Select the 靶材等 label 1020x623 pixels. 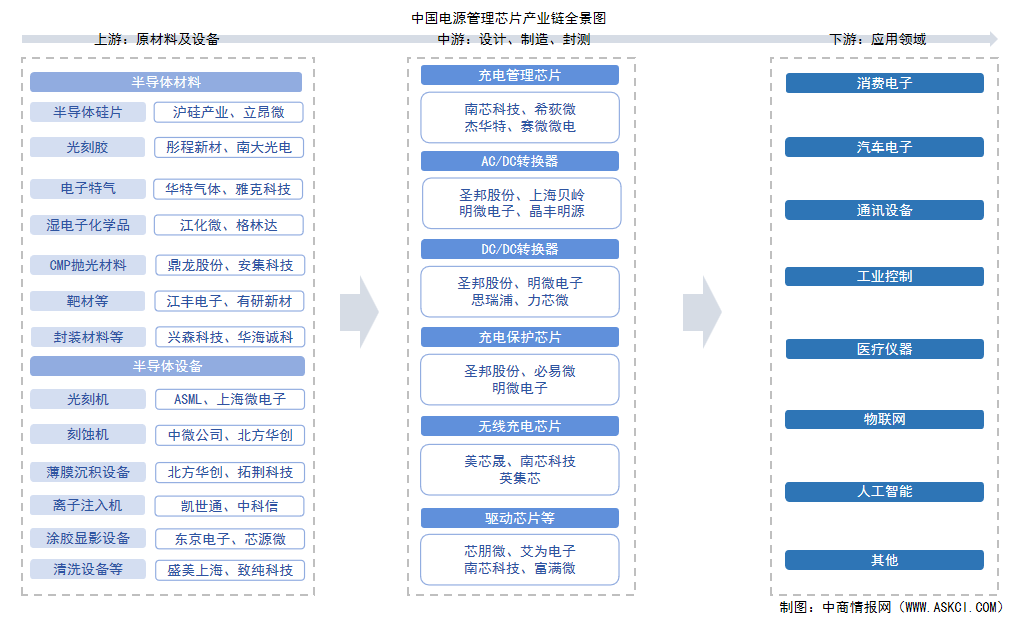click(87, 301)
